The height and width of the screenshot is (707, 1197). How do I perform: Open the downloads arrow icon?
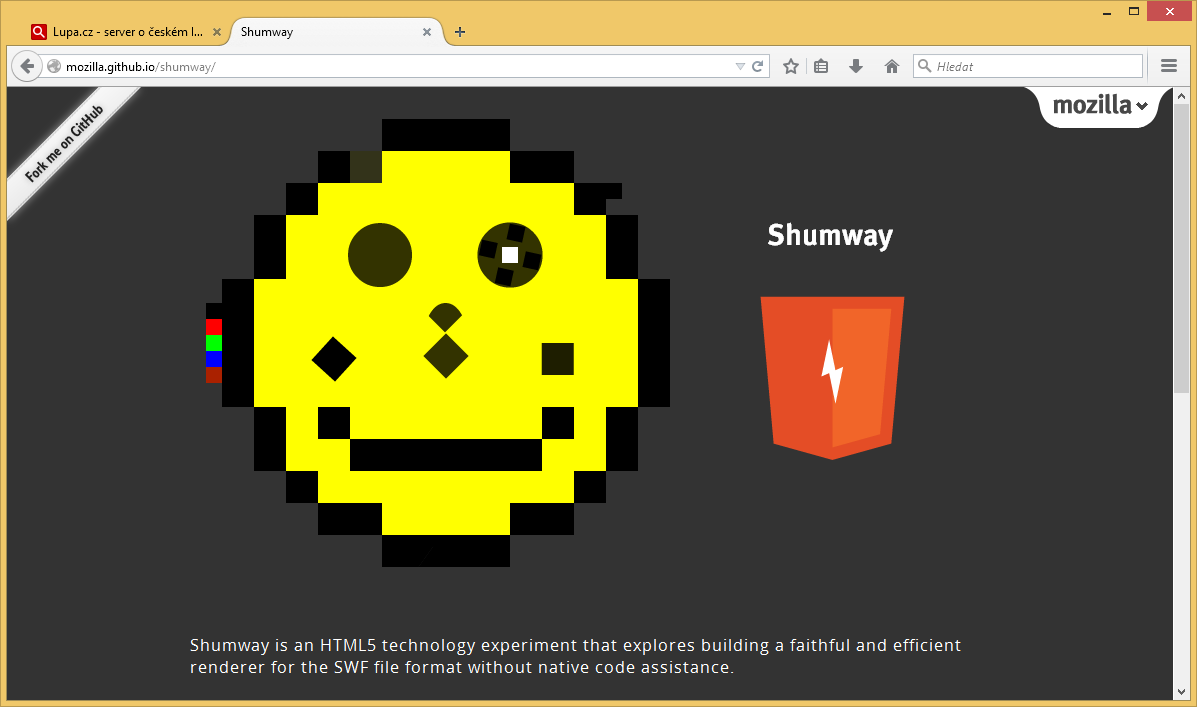[x=856, y=67]
